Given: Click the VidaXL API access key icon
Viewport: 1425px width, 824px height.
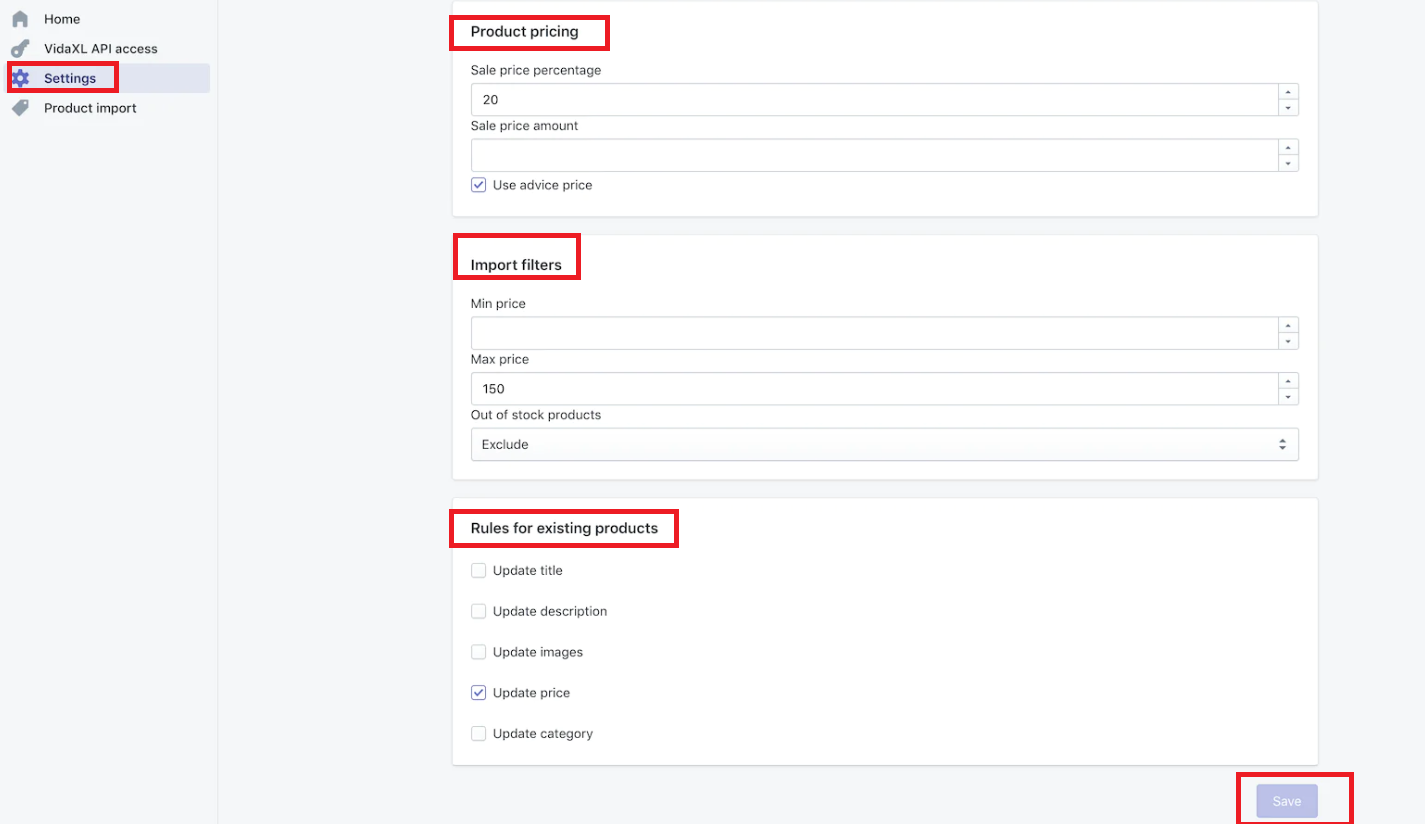Looking at the screenshot, I should pos(20,48).
